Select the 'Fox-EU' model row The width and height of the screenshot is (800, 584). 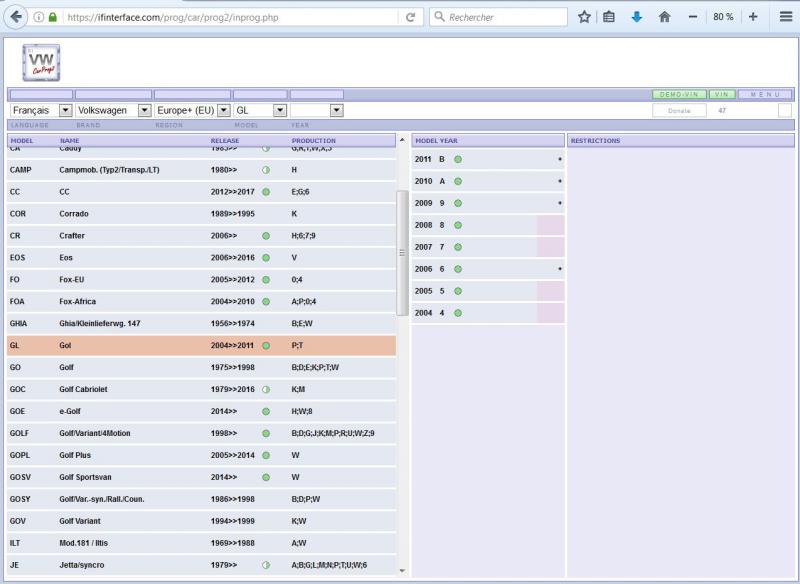[x=202, y=280]
